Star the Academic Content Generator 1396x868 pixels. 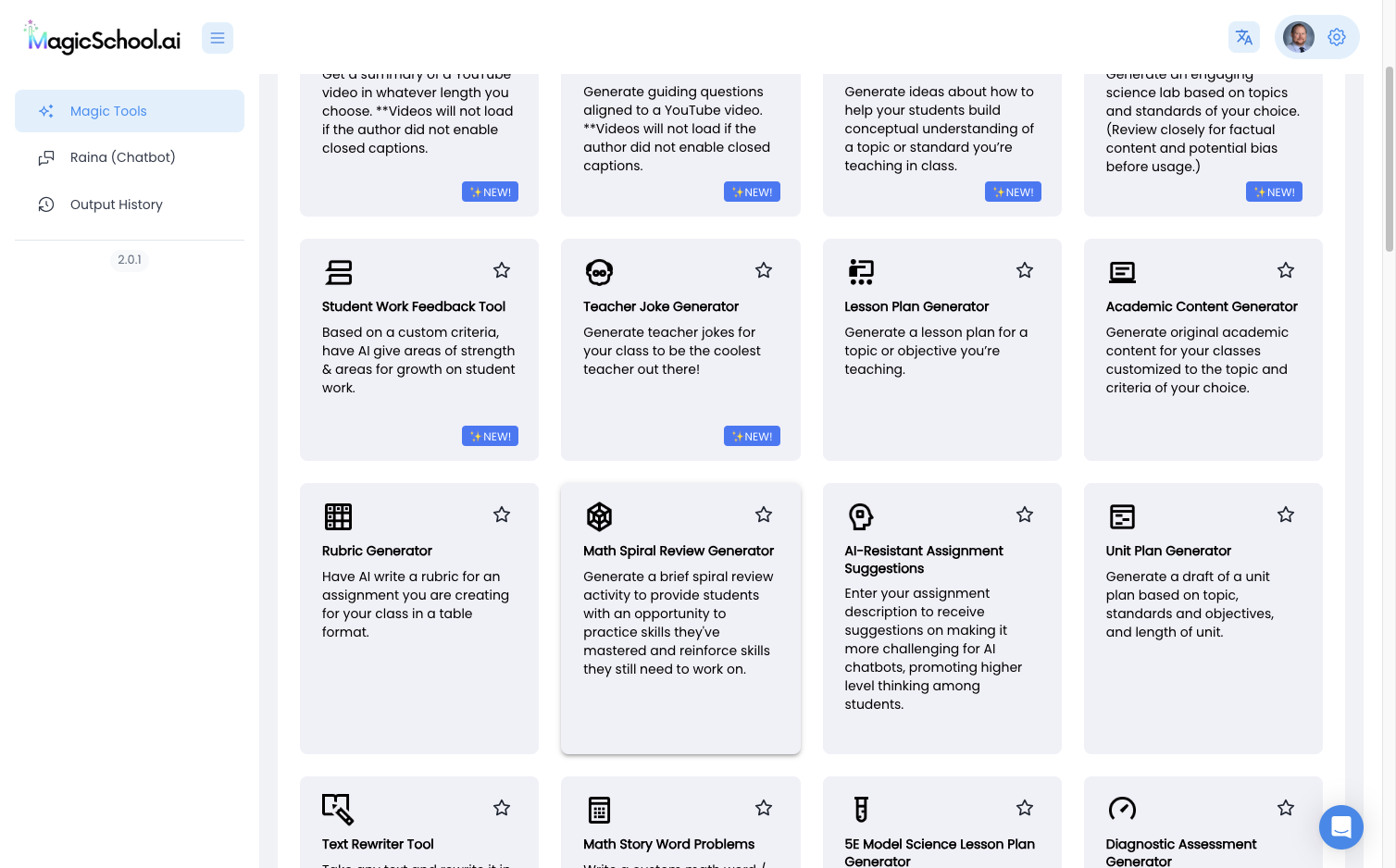[1286, 270]
